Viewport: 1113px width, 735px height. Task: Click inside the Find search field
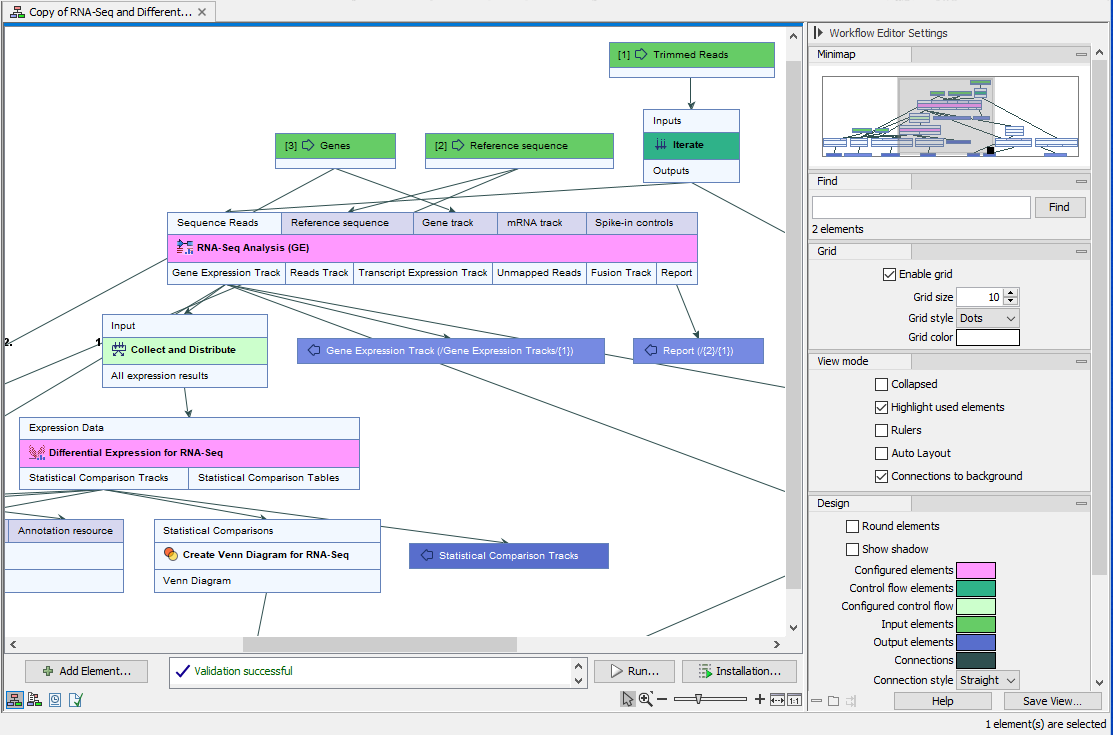(x=920, y=207)
